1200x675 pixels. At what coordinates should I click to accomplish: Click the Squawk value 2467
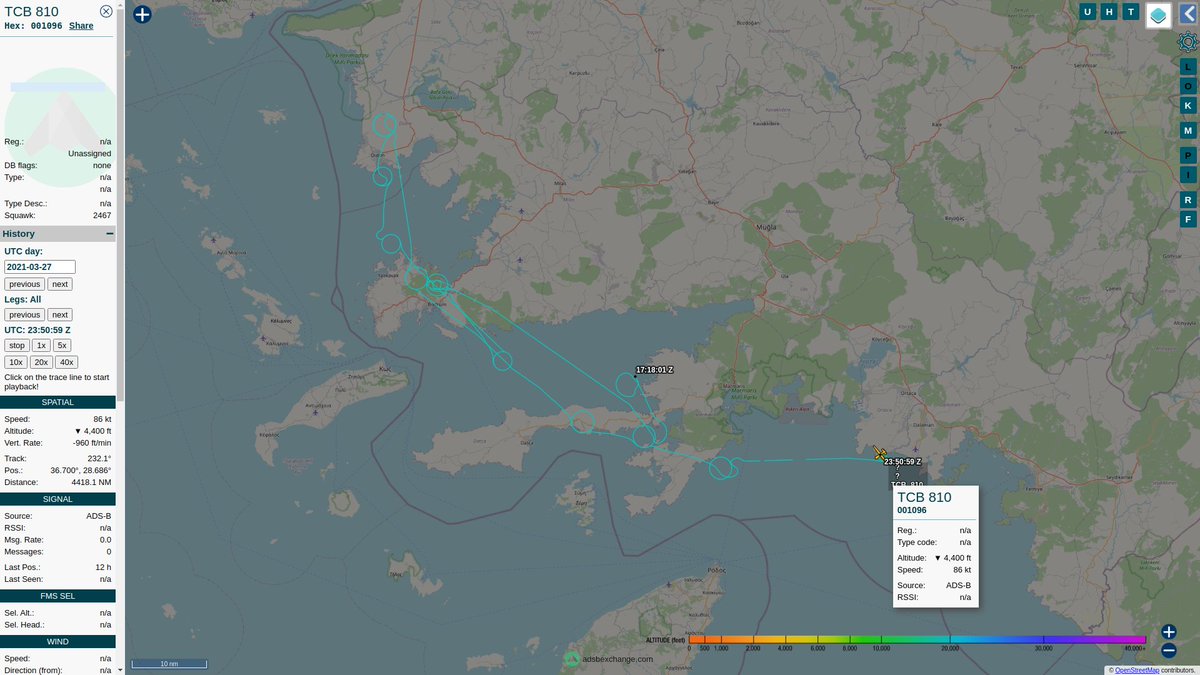[x=101, y=215]
